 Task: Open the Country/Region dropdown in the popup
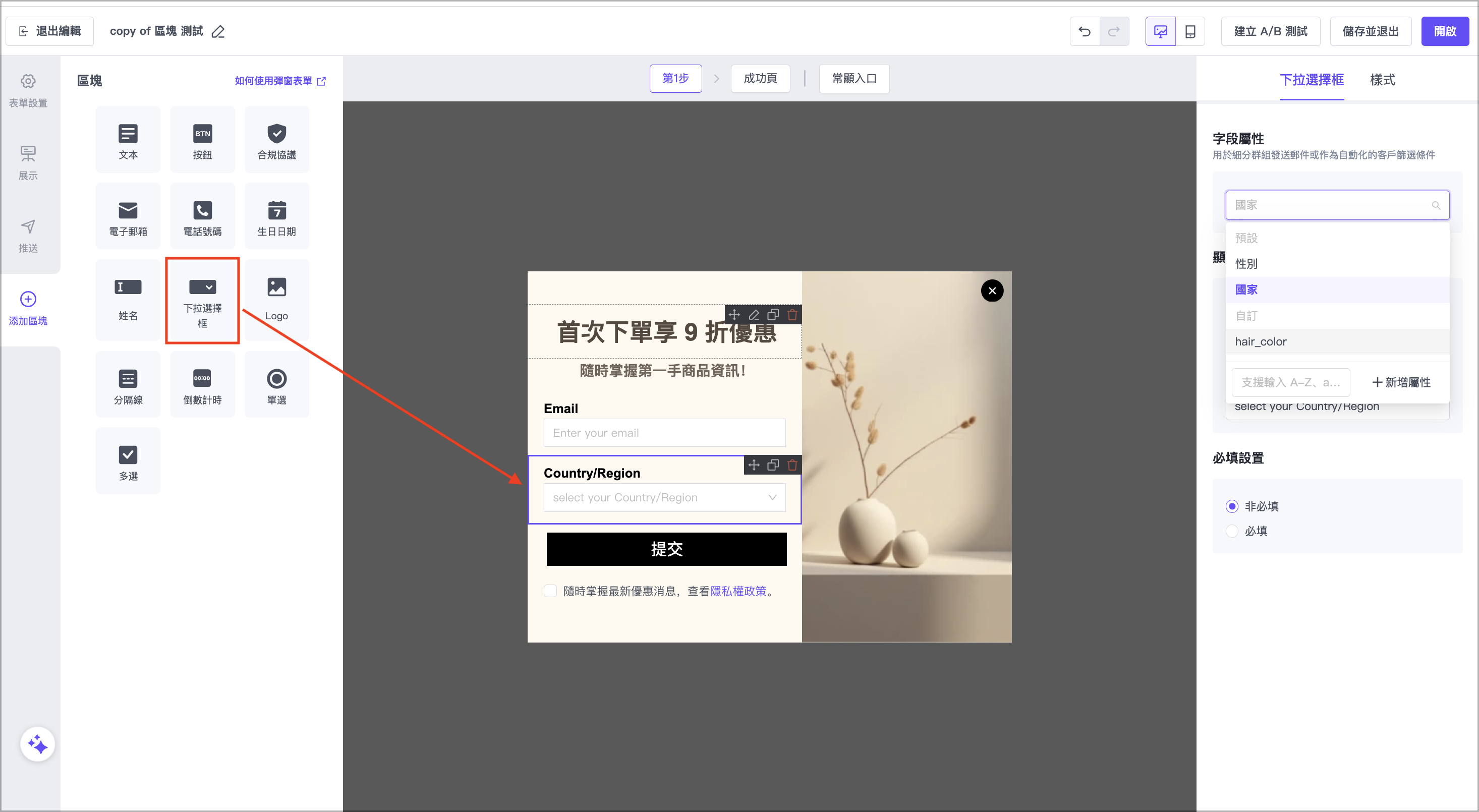pyautogui.click(x=664, y=497)
